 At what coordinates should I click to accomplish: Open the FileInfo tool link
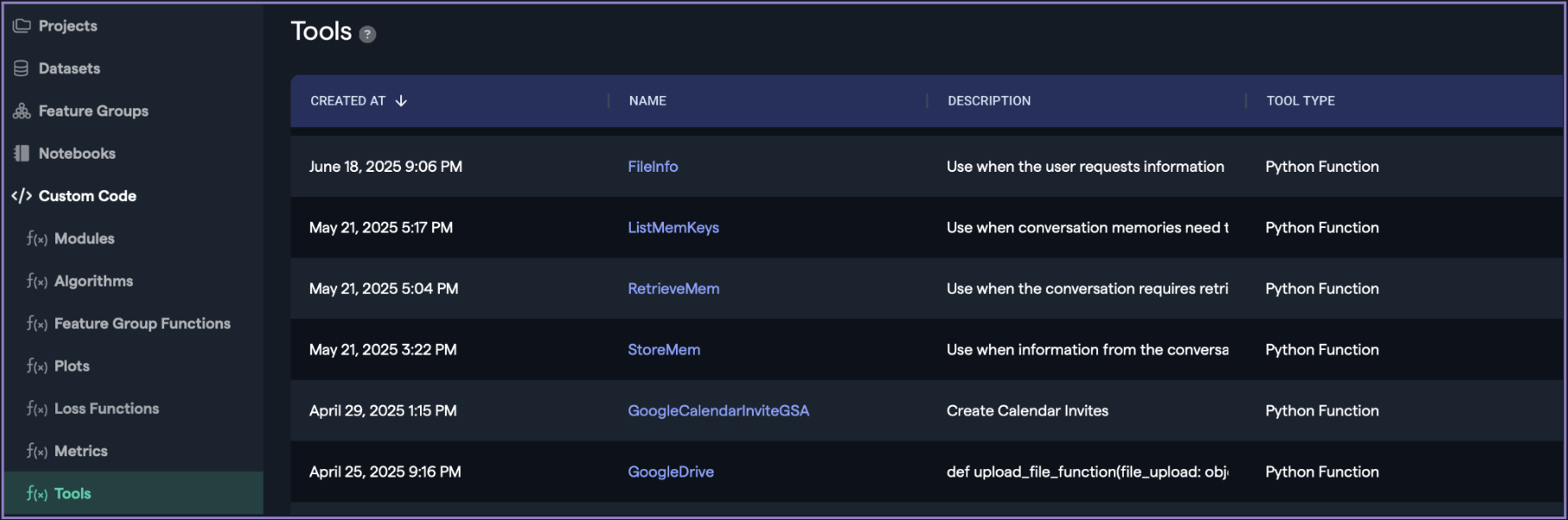653,167
